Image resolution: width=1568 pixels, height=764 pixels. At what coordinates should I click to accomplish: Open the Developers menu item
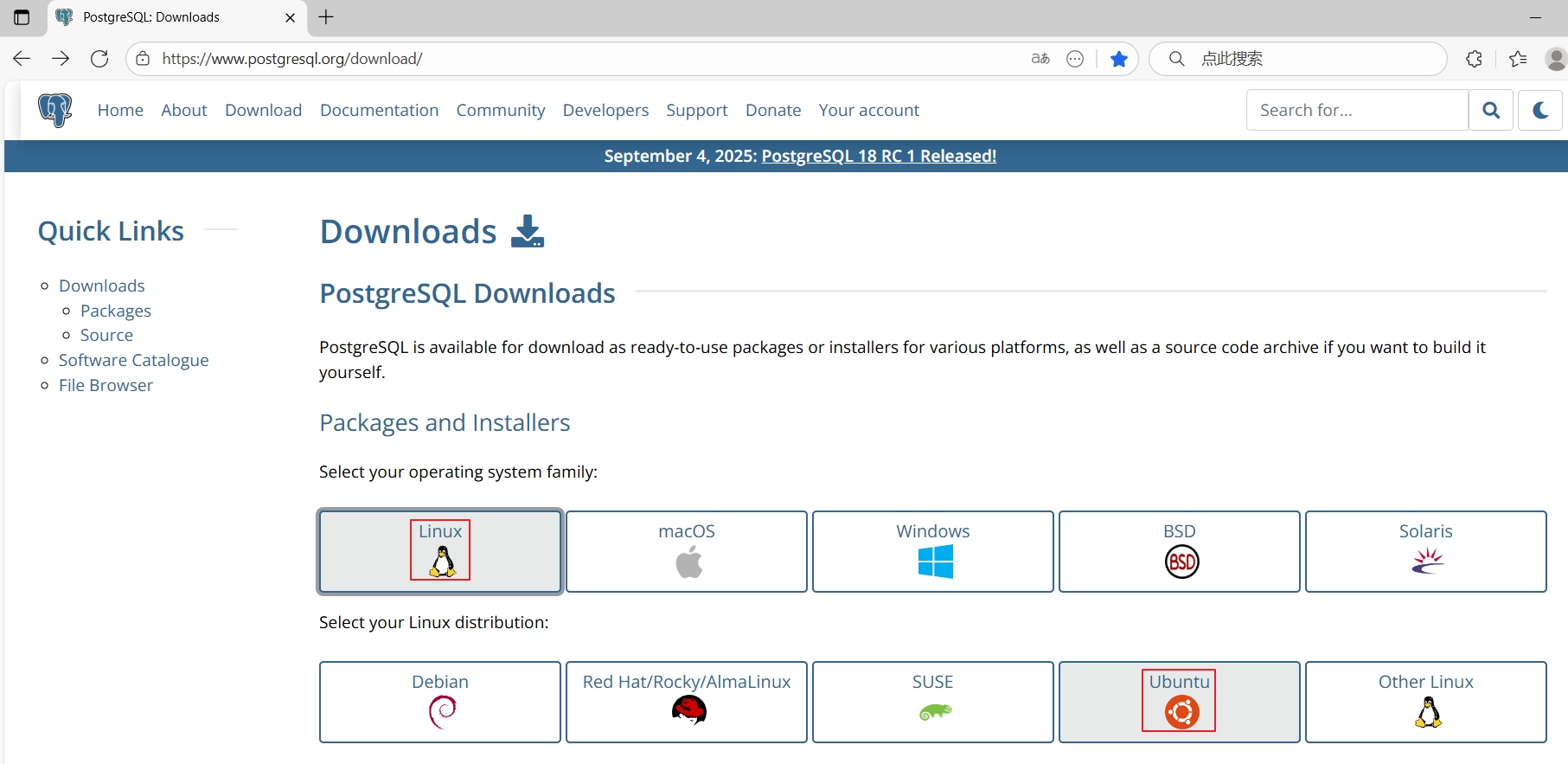pyautogui.click(x=605, y=110)
